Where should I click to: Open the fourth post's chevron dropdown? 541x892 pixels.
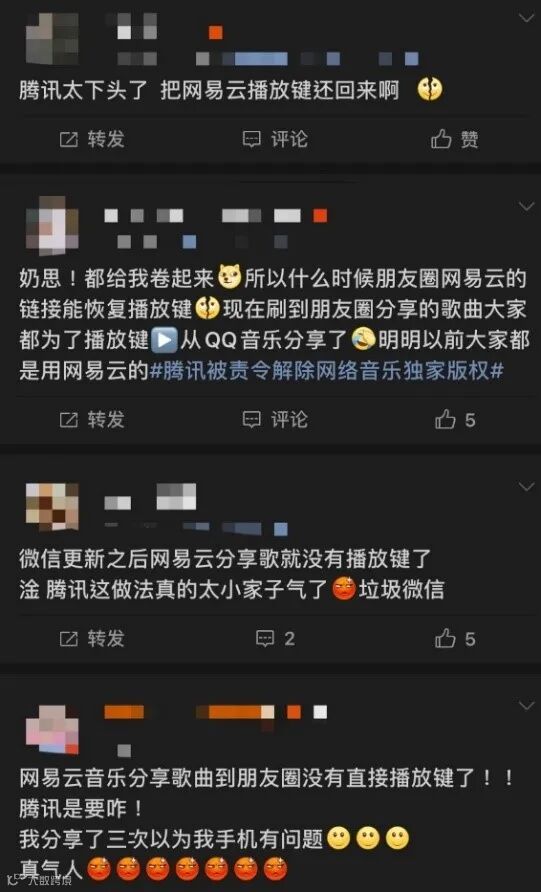coord(526,706)
